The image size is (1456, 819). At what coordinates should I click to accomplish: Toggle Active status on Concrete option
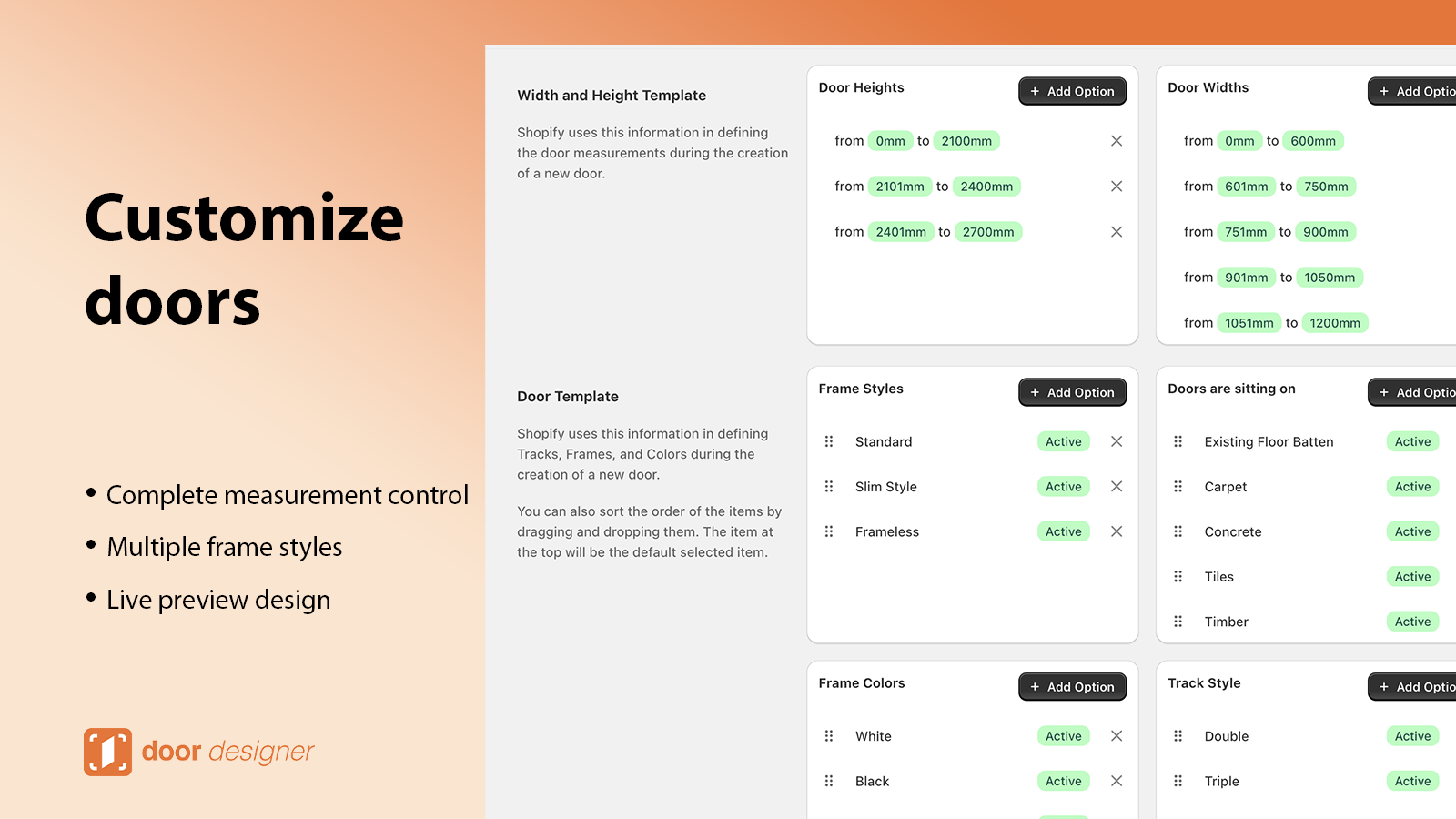[x=1412, y=531]
